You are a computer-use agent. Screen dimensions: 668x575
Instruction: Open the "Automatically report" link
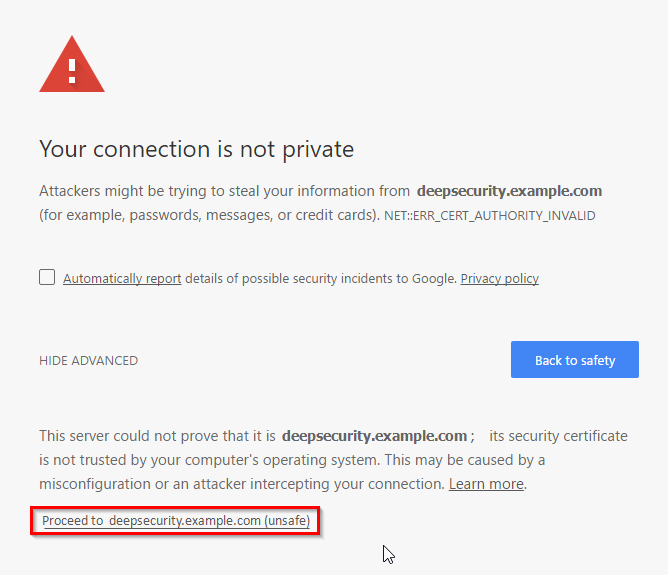click(x=122, y=279)
